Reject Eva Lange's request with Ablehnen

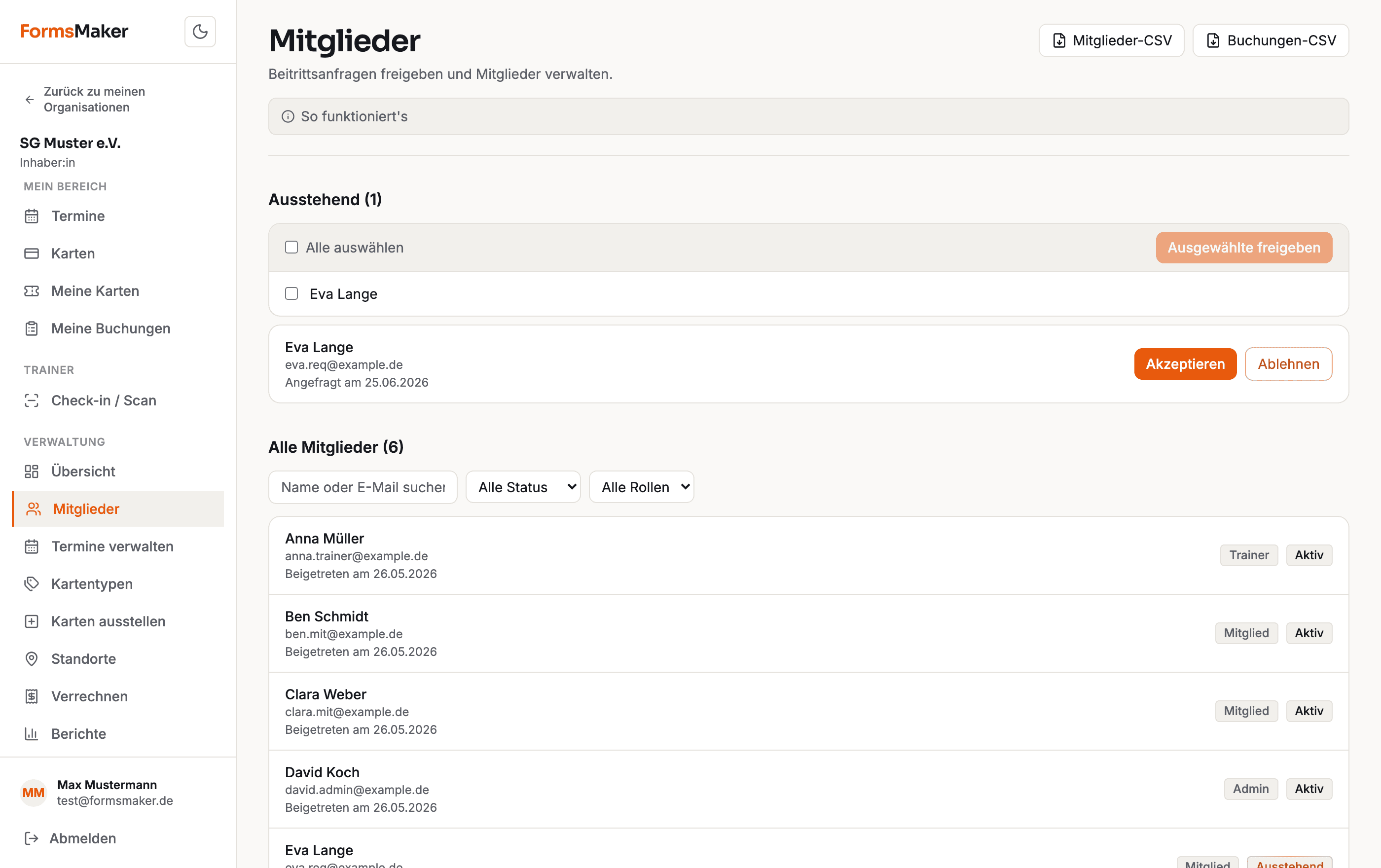(x=1288, y=364)
